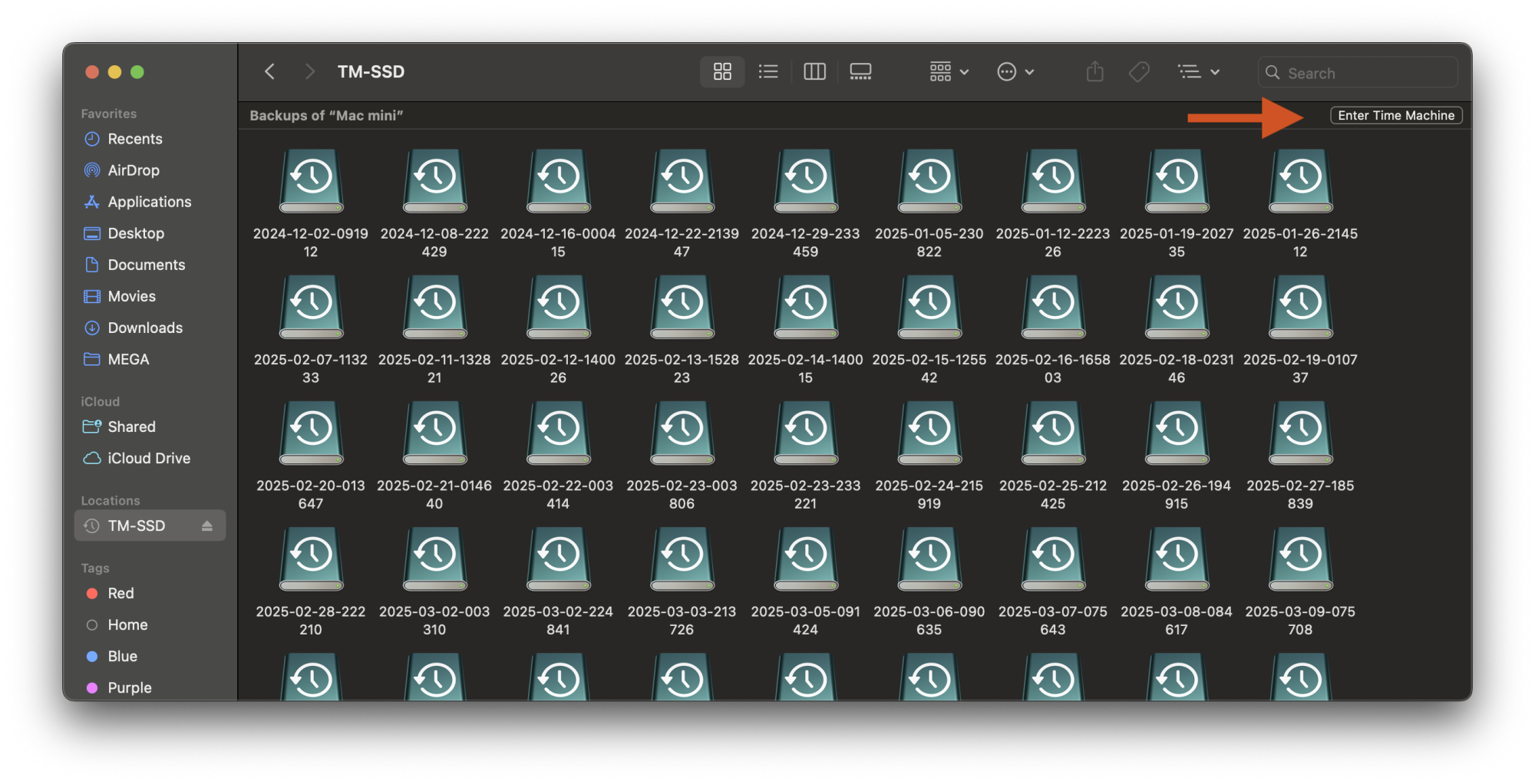Select backup icon 2025-02-15-125542
The width and height of the screenshot is (1535, 784).
(929, 307)
